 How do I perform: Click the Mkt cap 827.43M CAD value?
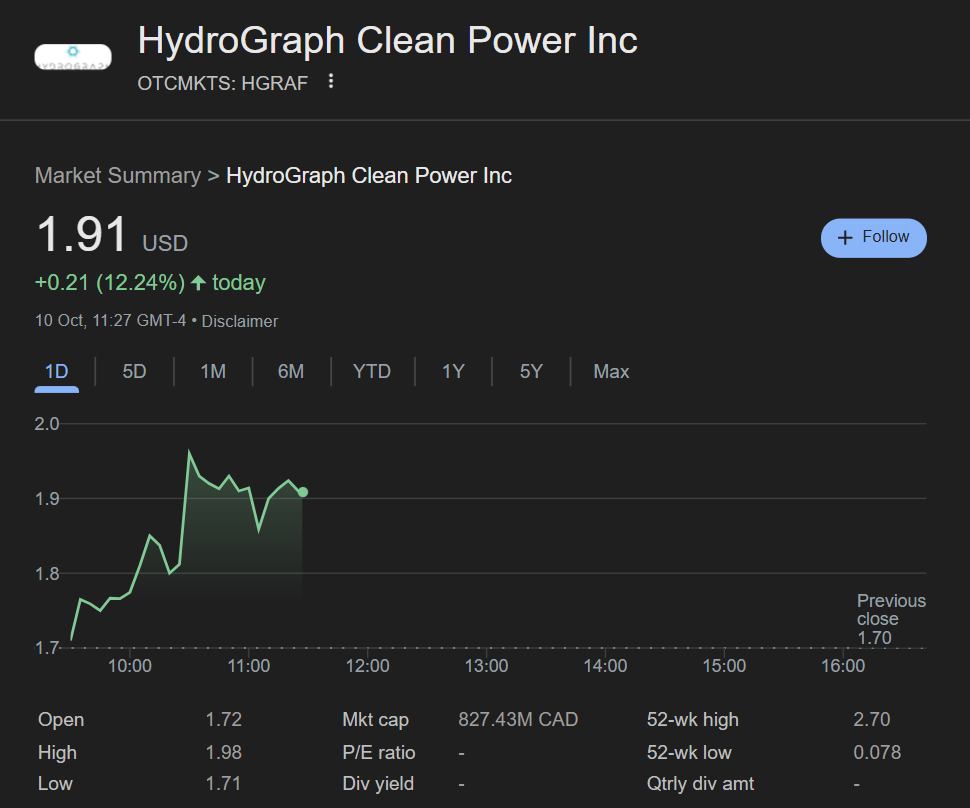click(518, 720)
